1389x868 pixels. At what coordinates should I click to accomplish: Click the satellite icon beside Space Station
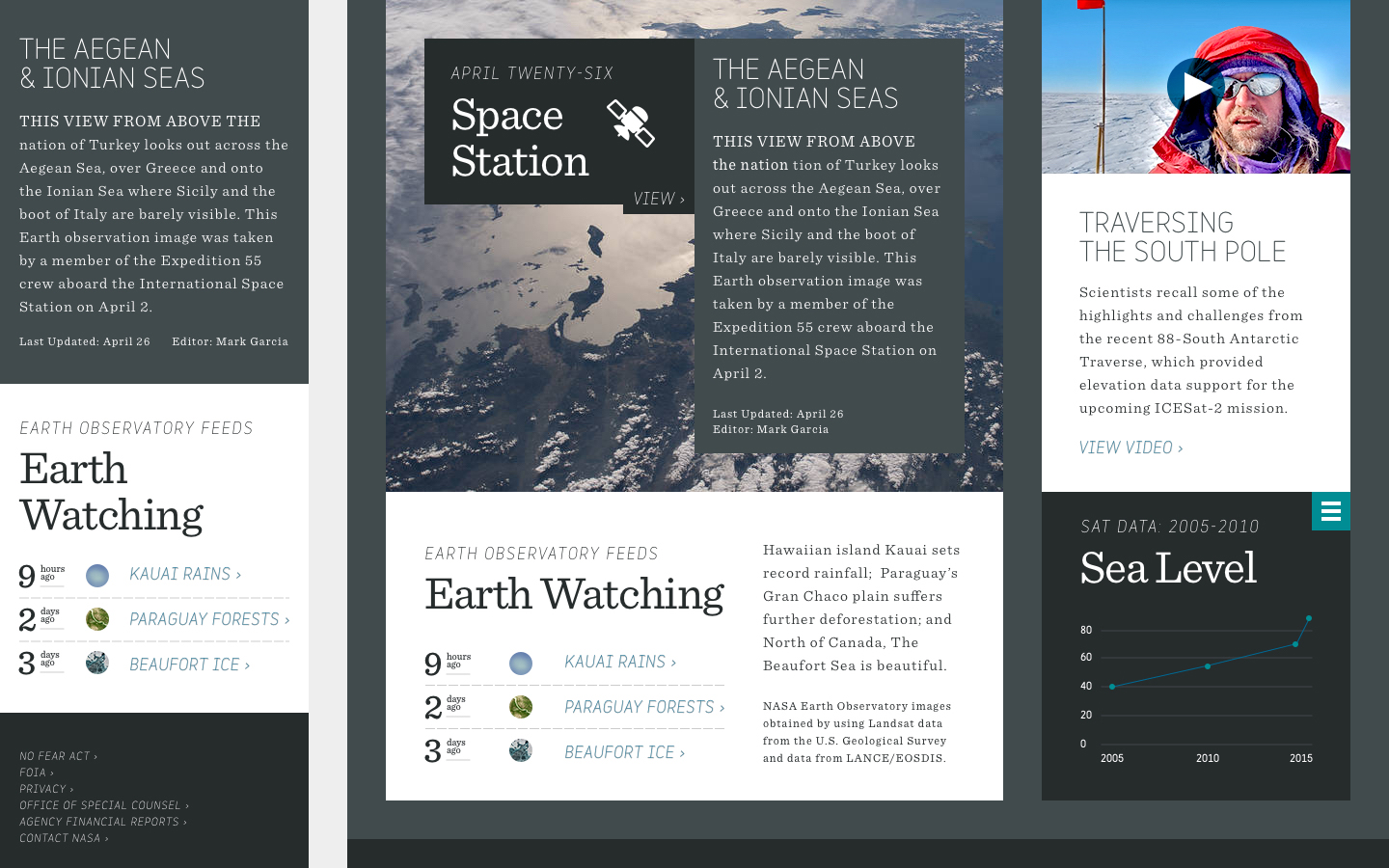pos(631,123)
